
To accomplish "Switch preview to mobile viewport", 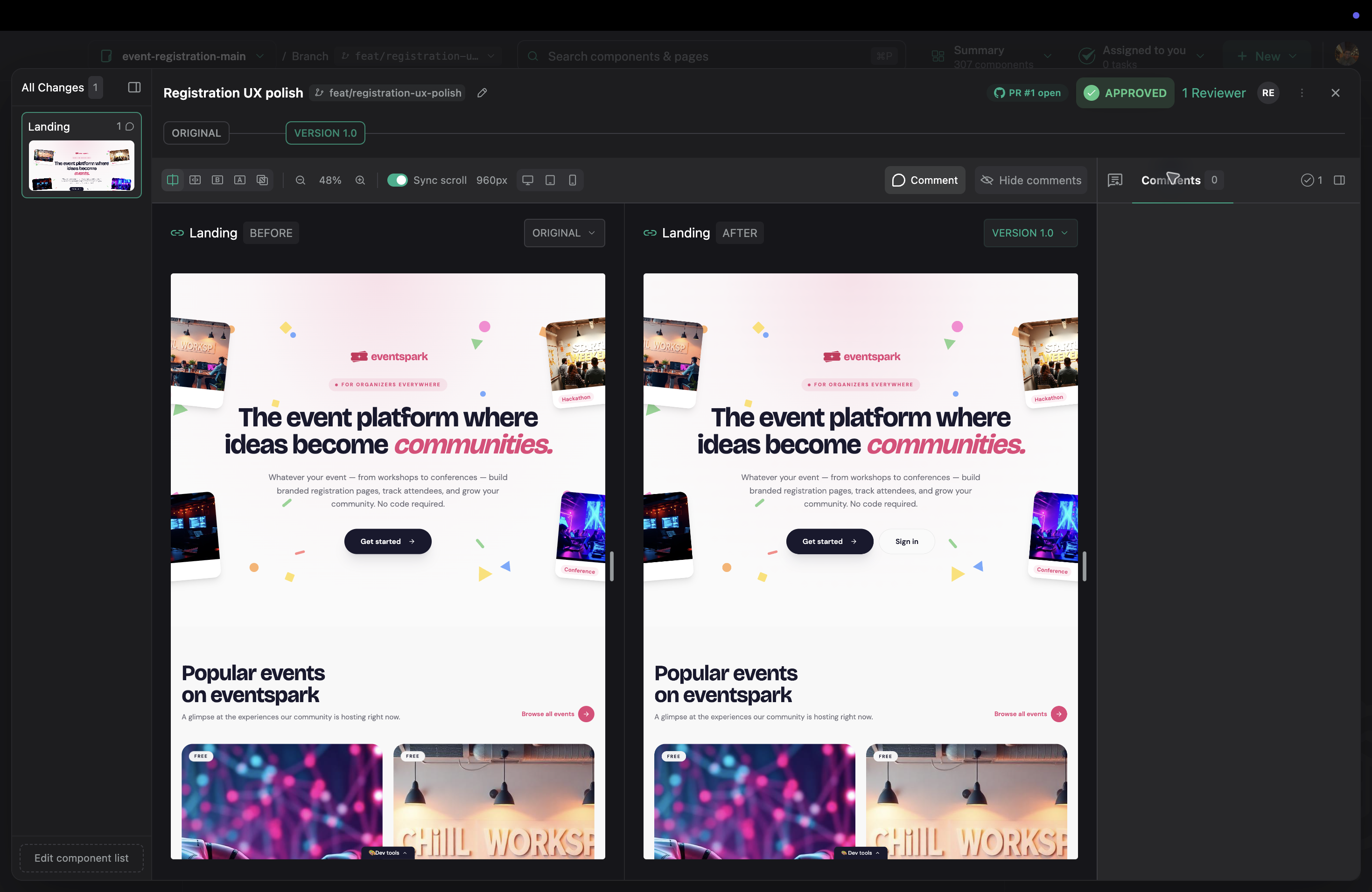I will coord(573,181).
